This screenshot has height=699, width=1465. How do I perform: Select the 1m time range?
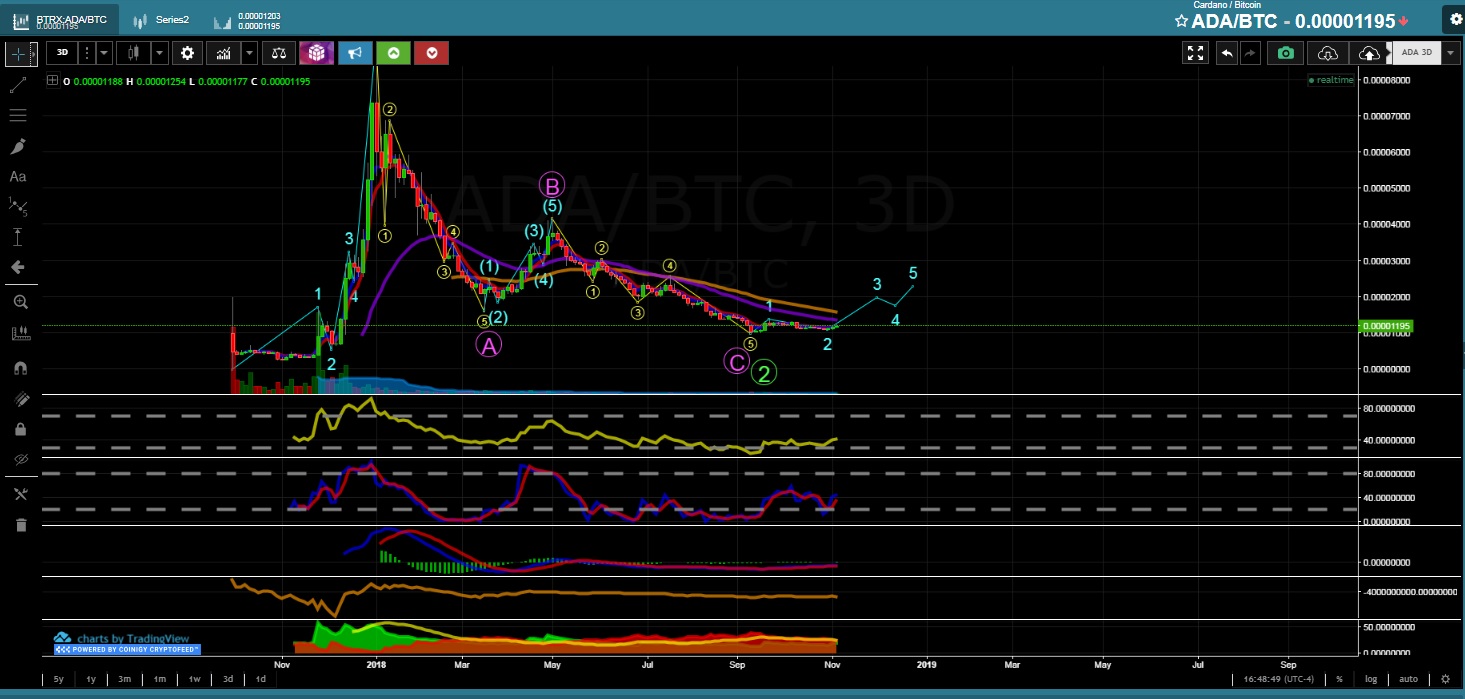coord(160,679)
